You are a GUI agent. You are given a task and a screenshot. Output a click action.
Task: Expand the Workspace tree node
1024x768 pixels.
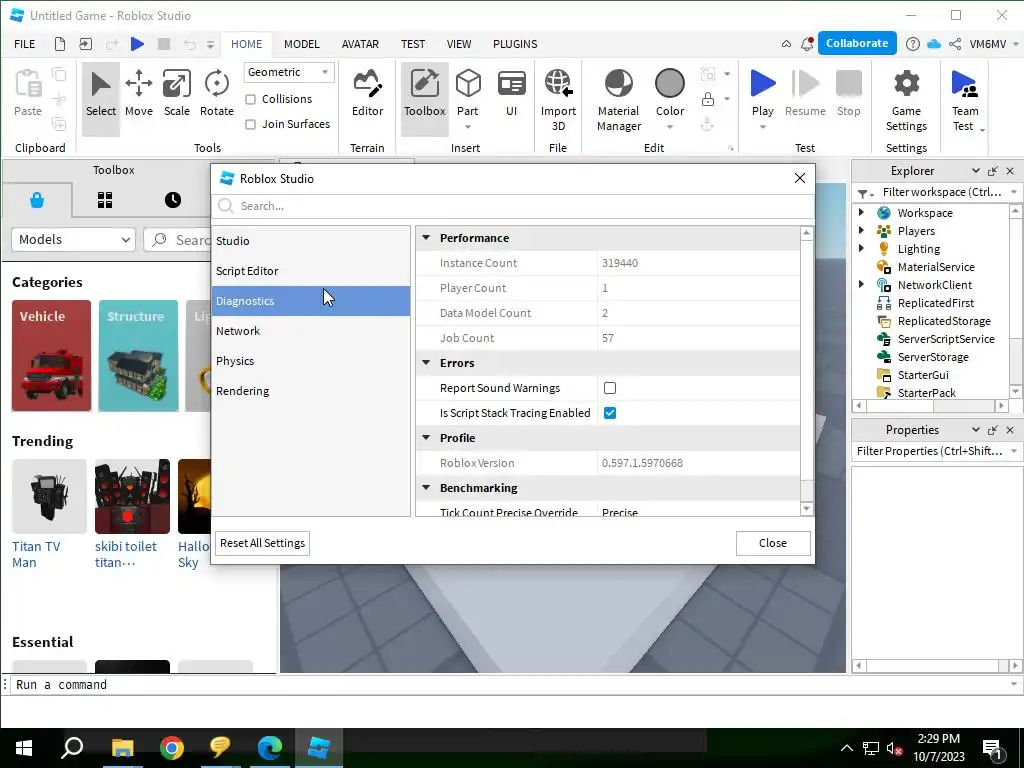pos(861,212)
